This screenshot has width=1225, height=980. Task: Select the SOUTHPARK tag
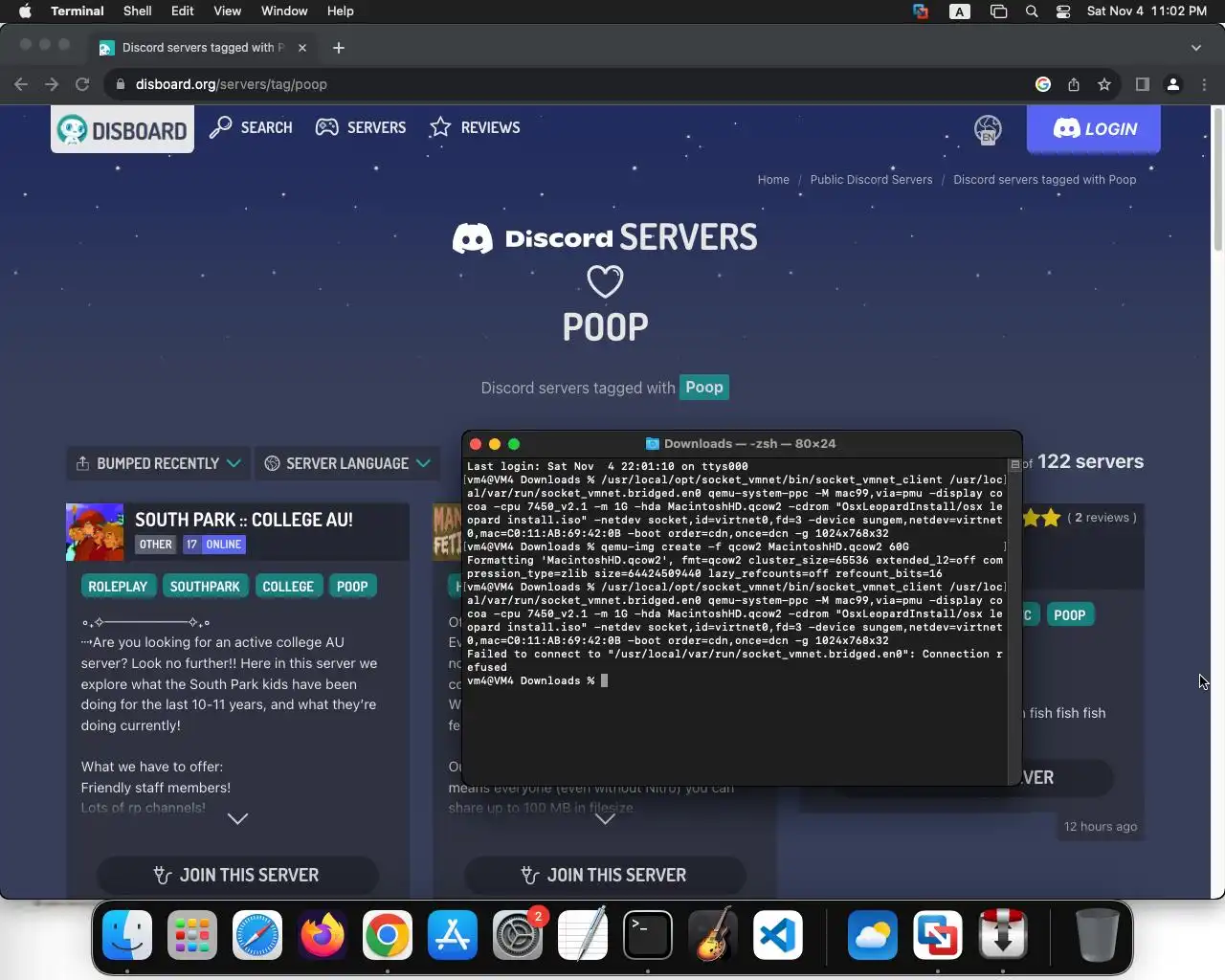(205, 587)
